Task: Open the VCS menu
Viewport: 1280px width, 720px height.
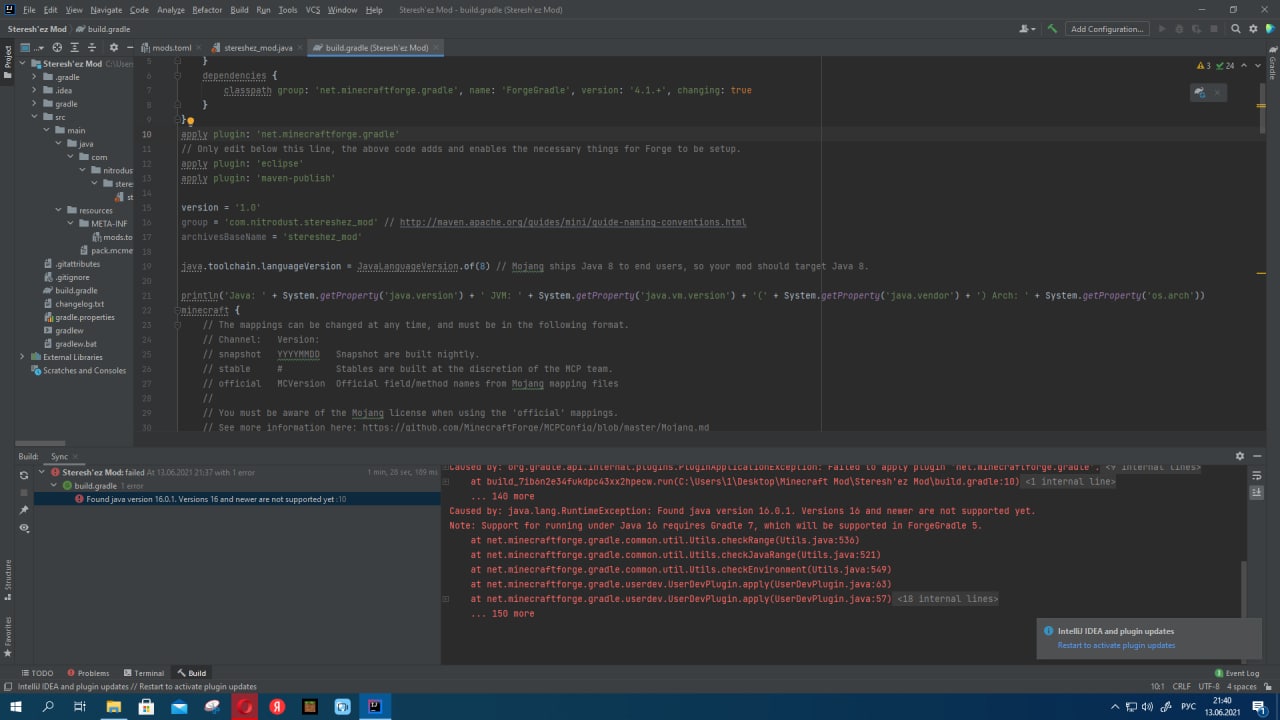Action: (313, 10)
